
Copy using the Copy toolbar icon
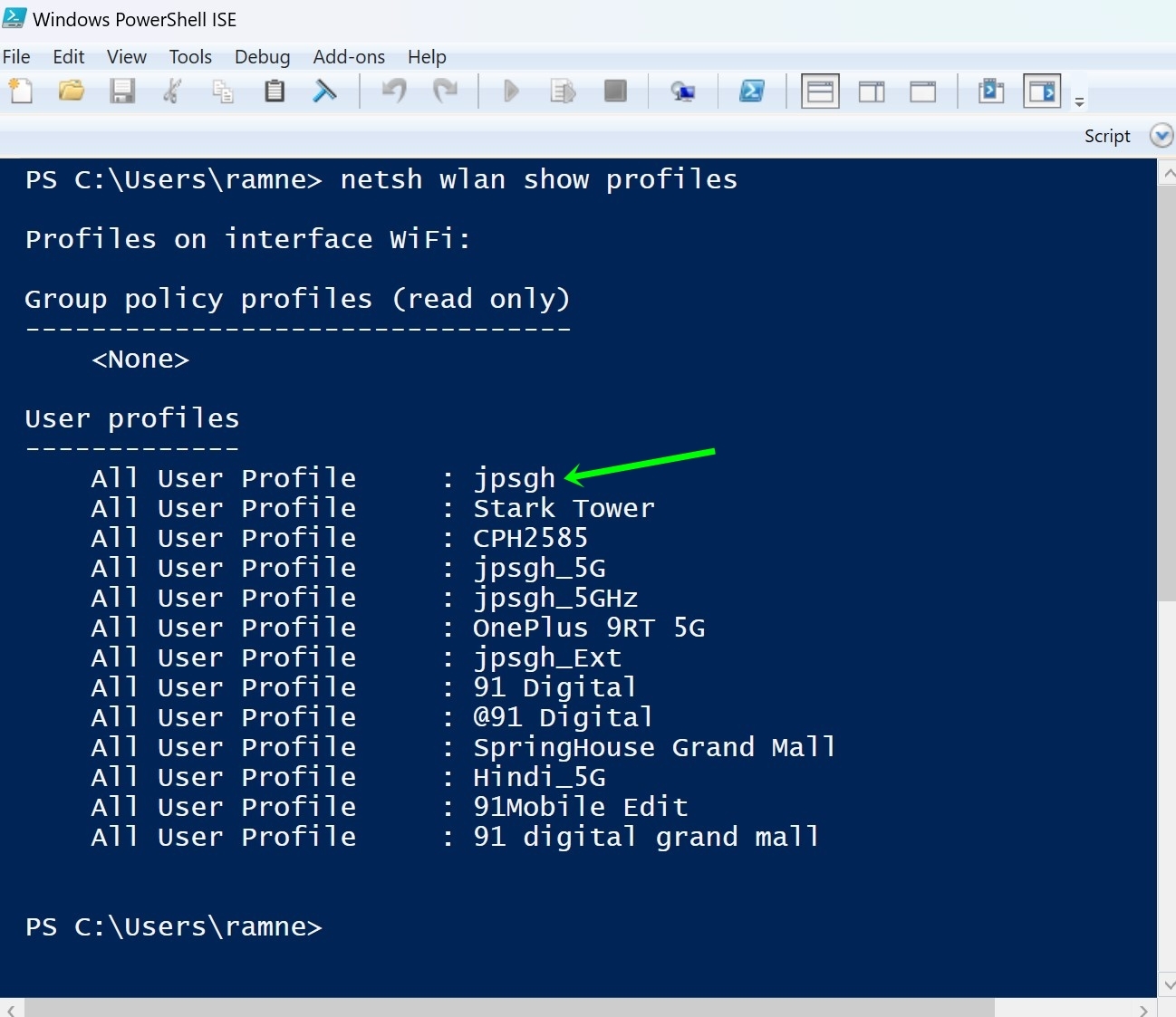[223, 91]
